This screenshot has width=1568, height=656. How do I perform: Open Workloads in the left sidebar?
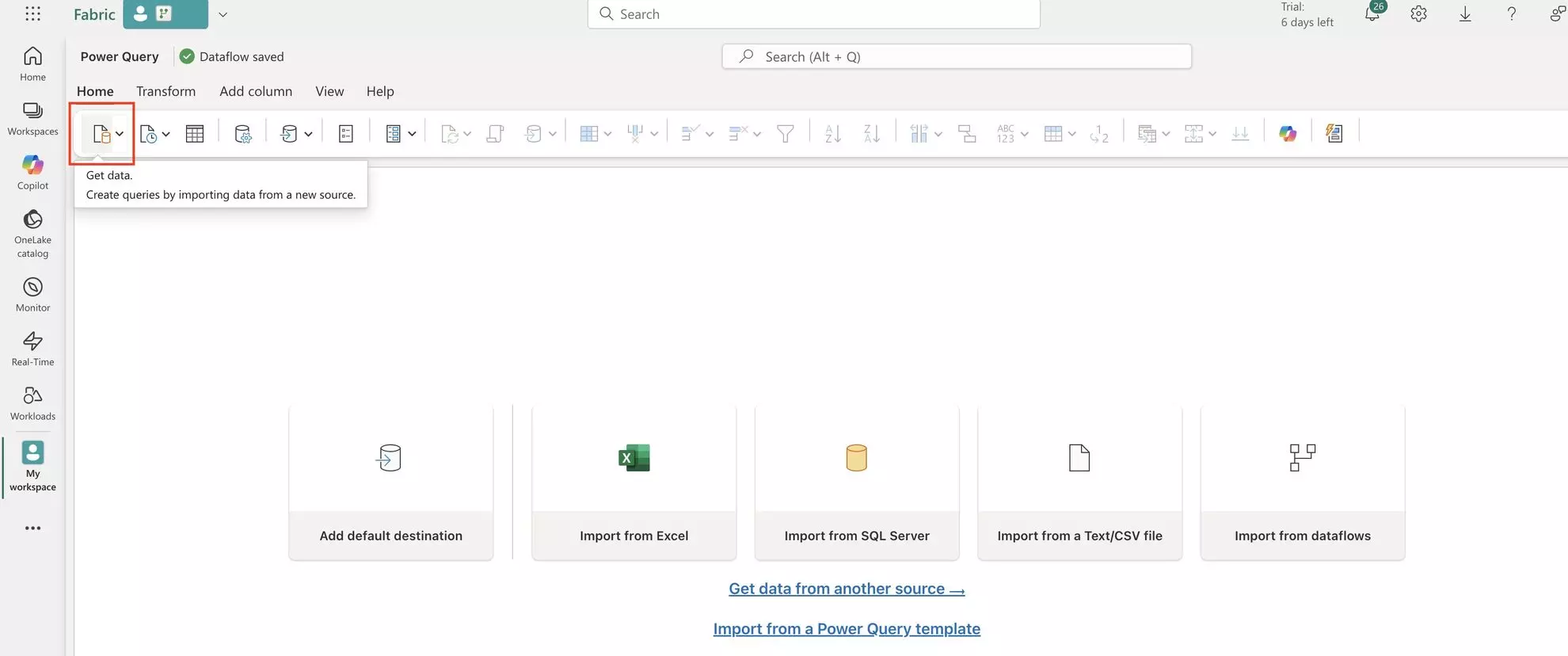32,403
